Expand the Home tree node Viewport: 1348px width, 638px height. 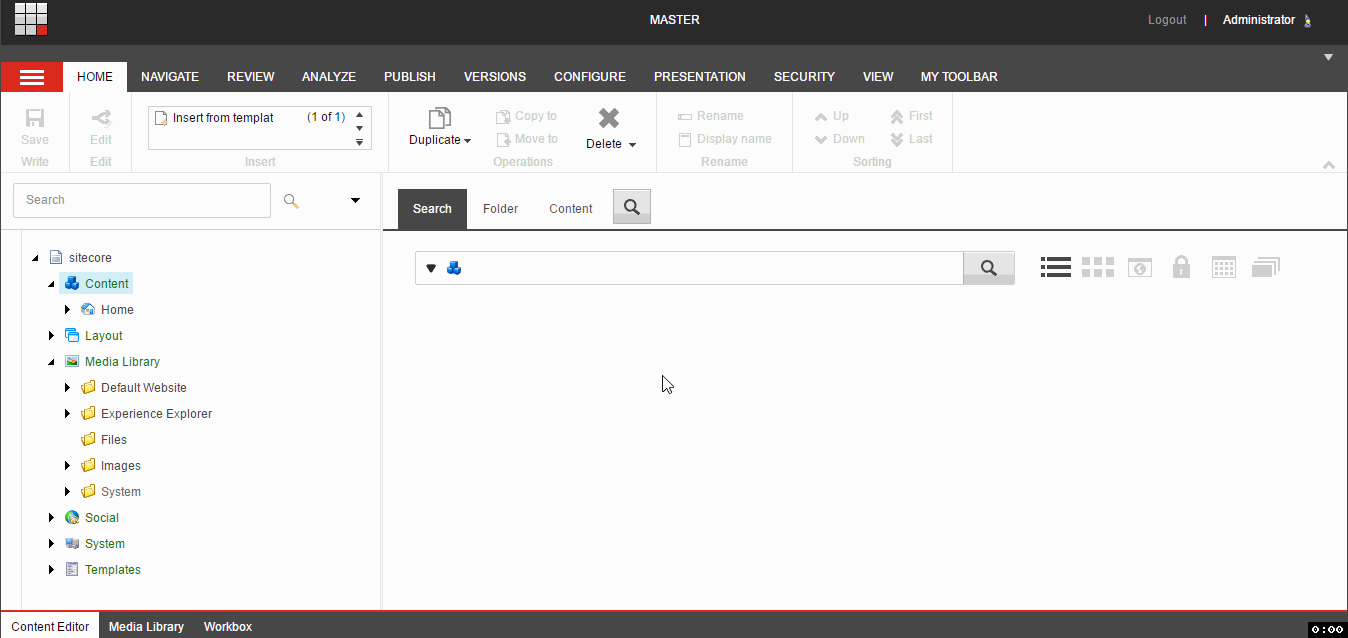pyautogui.click(x=68, y=310)
